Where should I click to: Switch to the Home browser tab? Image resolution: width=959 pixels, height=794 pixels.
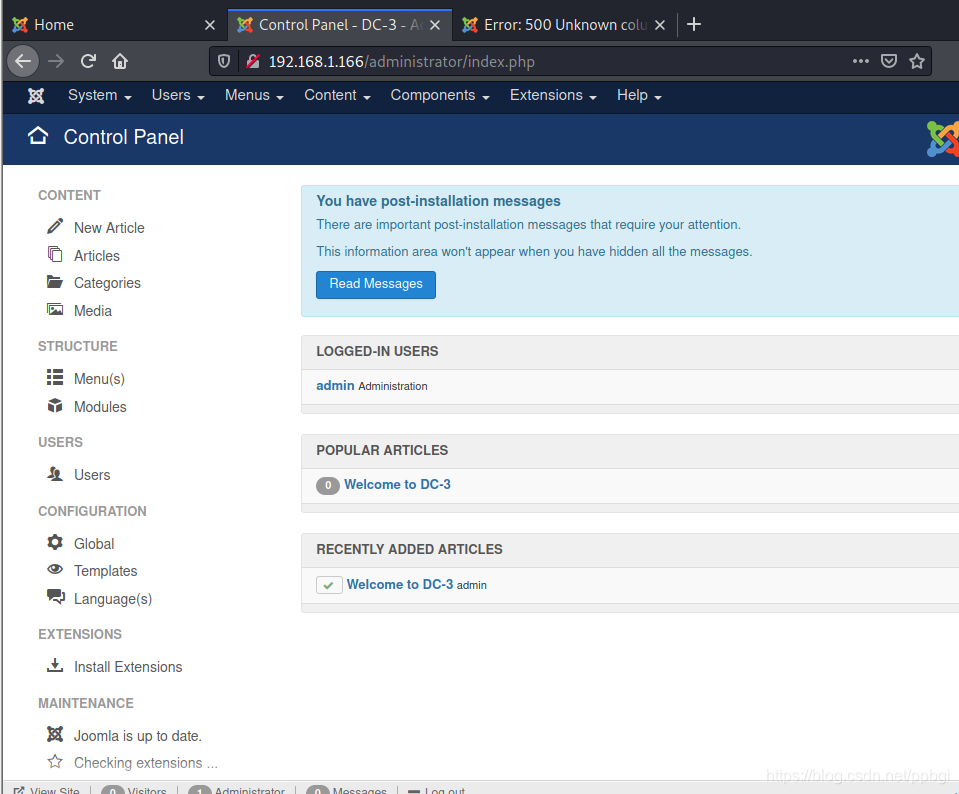(113, 24)
